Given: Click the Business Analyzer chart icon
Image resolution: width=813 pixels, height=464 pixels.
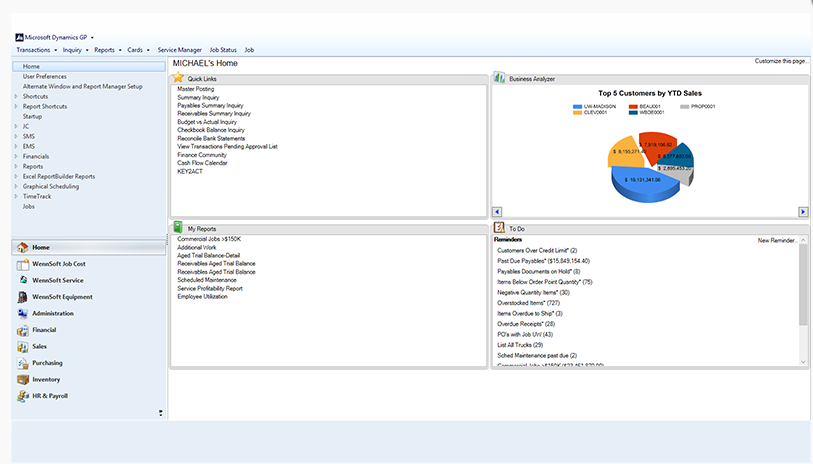Looking at the screenshot, I should click(499, 78).
